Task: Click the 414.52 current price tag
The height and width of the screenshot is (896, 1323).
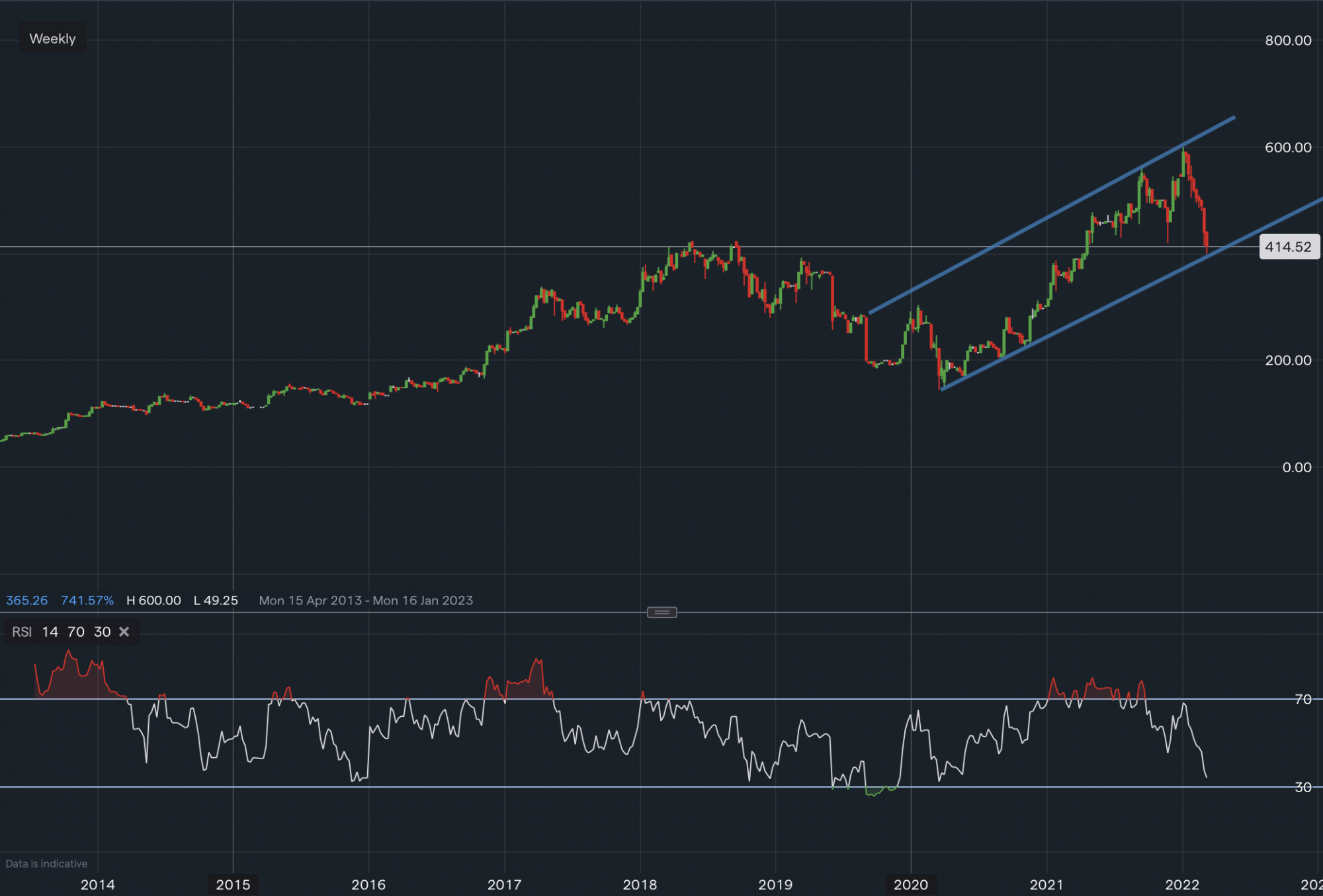Action: 1288,247
